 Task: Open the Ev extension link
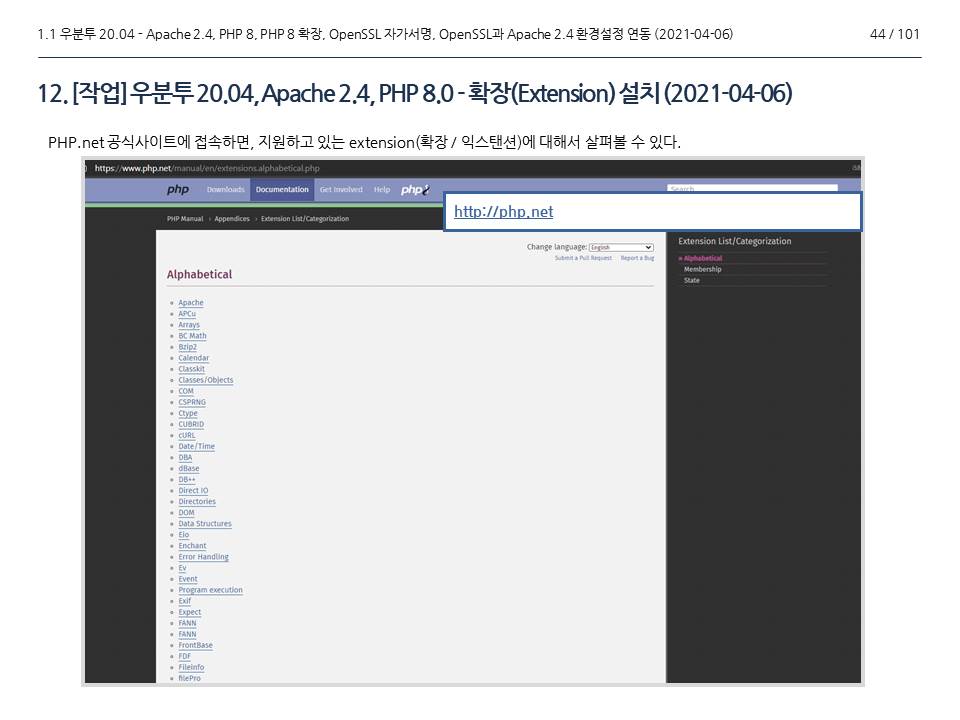tap(182, 568)
